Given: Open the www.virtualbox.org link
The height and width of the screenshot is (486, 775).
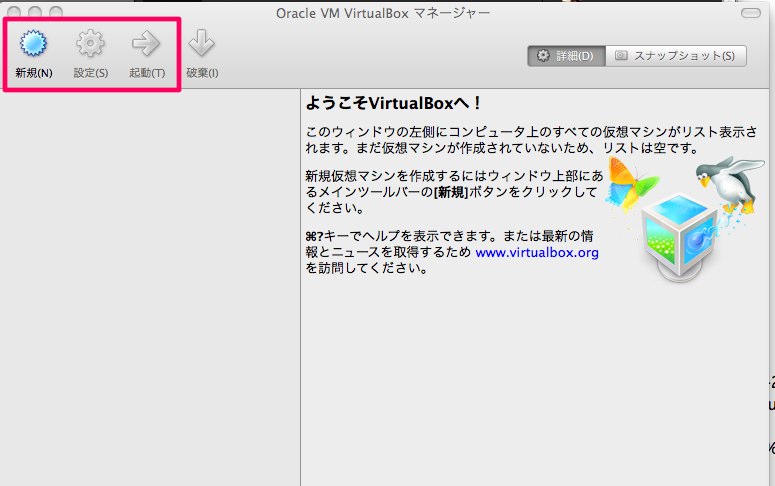Looking at the screenshot, I should click(537, 253).
